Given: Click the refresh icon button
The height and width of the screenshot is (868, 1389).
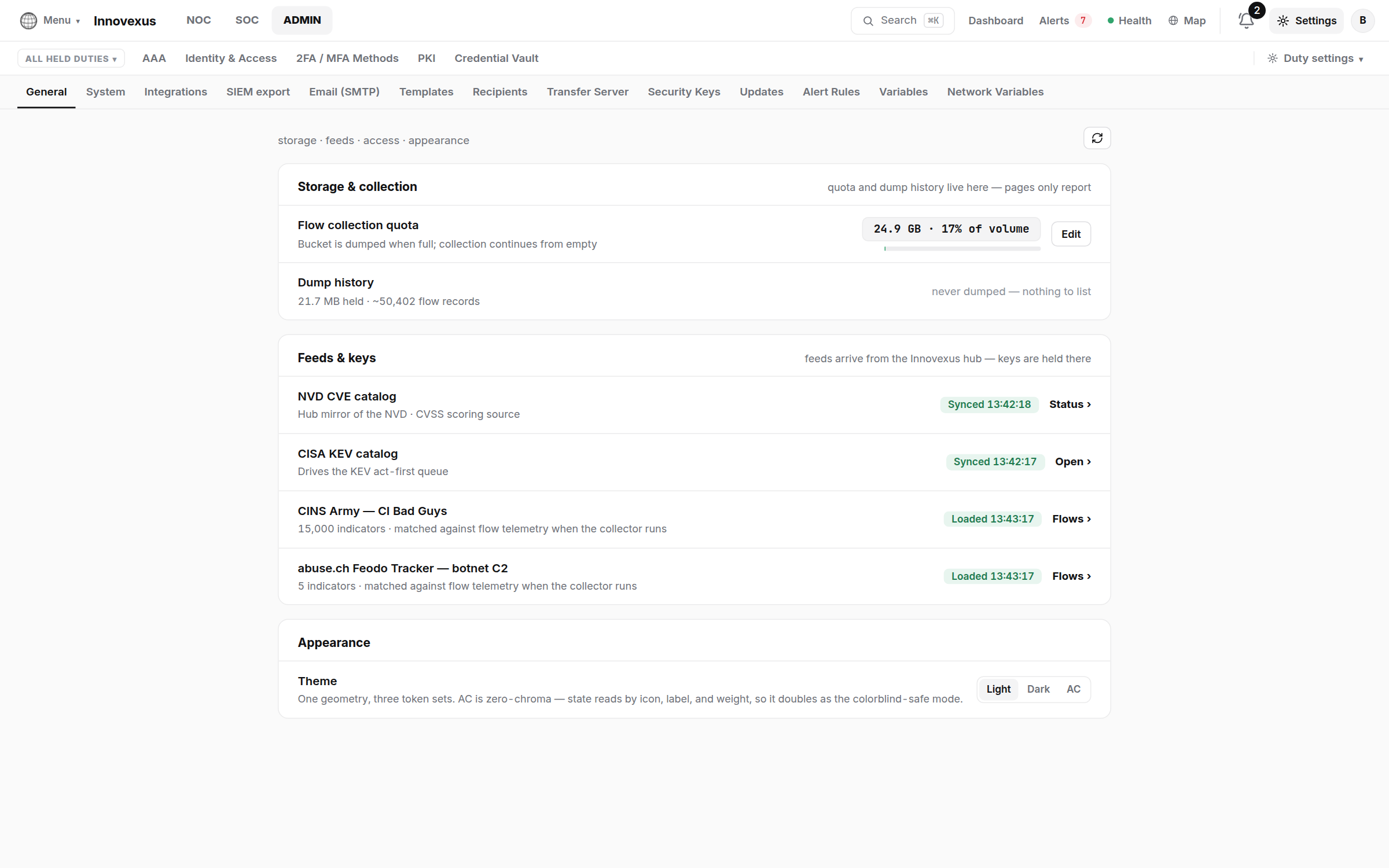Looking at the screenshot, I should click(1097, 138).
